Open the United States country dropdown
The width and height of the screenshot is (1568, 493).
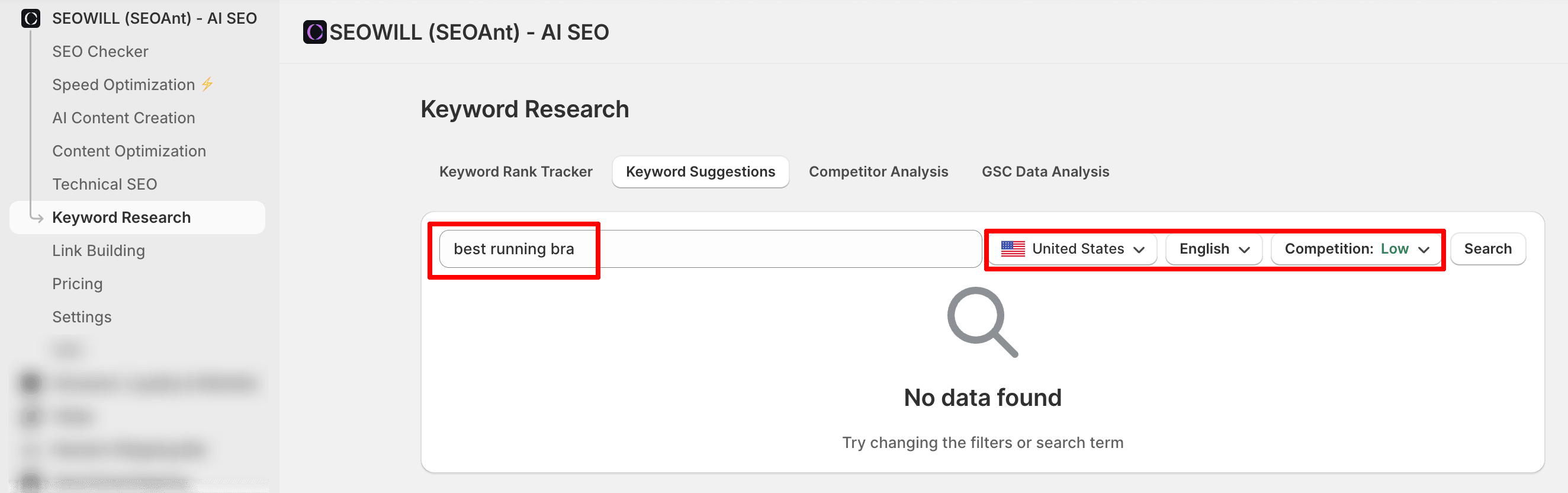[x=1072, y=249]
